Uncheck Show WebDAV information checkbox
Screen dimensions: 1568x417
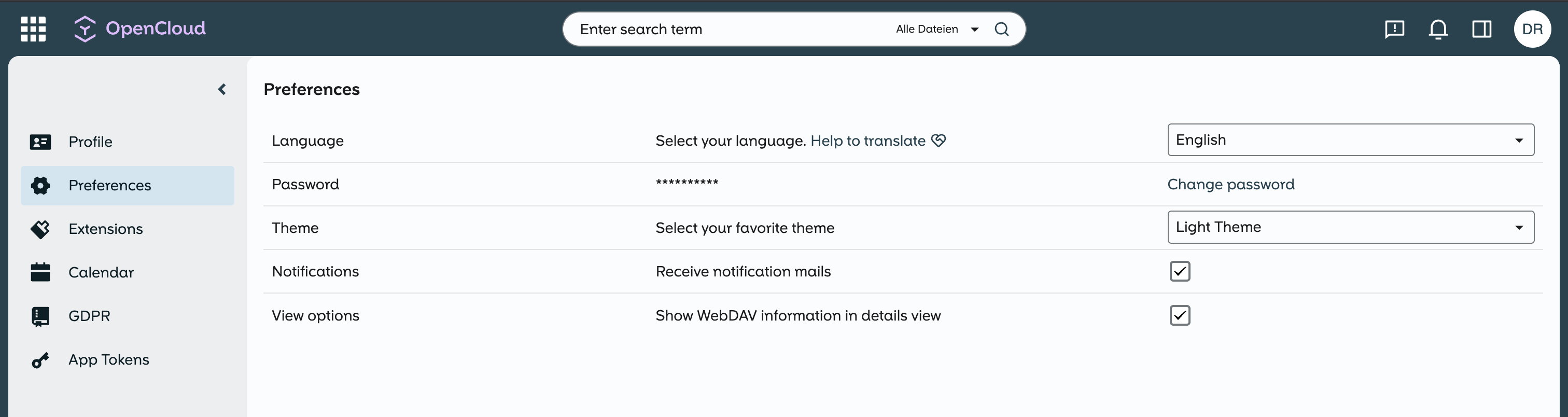(1180, 315)
